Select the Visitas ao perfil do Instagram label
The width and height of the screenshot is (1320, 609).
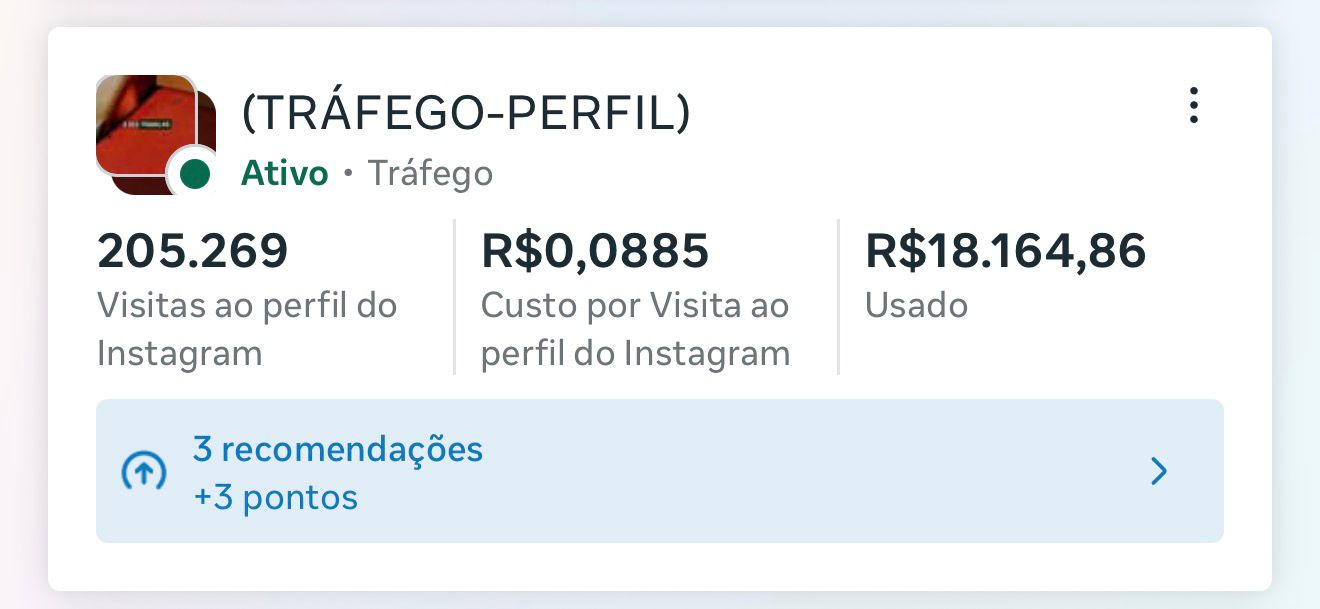click(247, 329)
